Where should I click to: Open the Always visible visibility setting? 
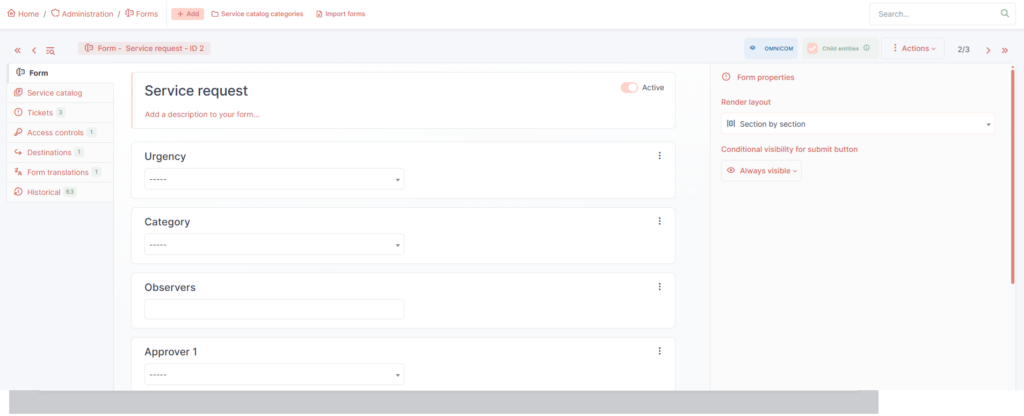(761, 171)
